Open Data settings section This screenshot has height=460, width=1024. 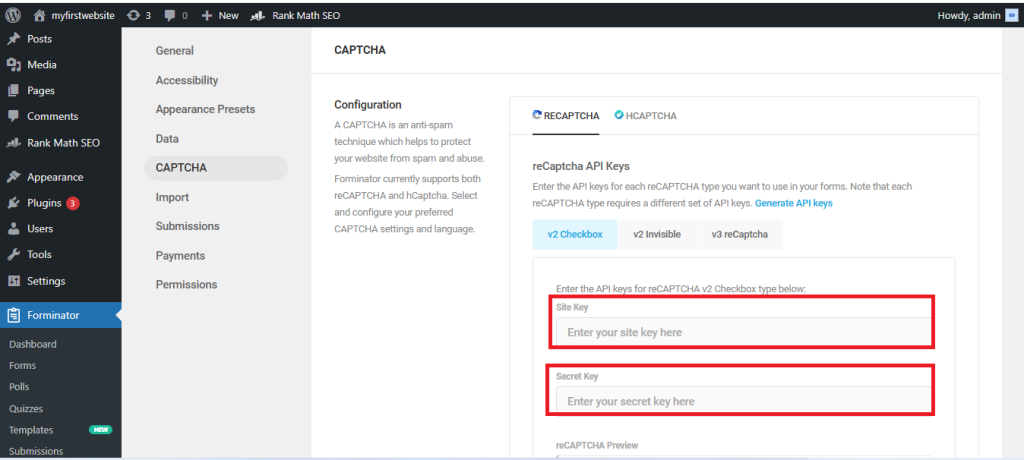click(167, 139)
